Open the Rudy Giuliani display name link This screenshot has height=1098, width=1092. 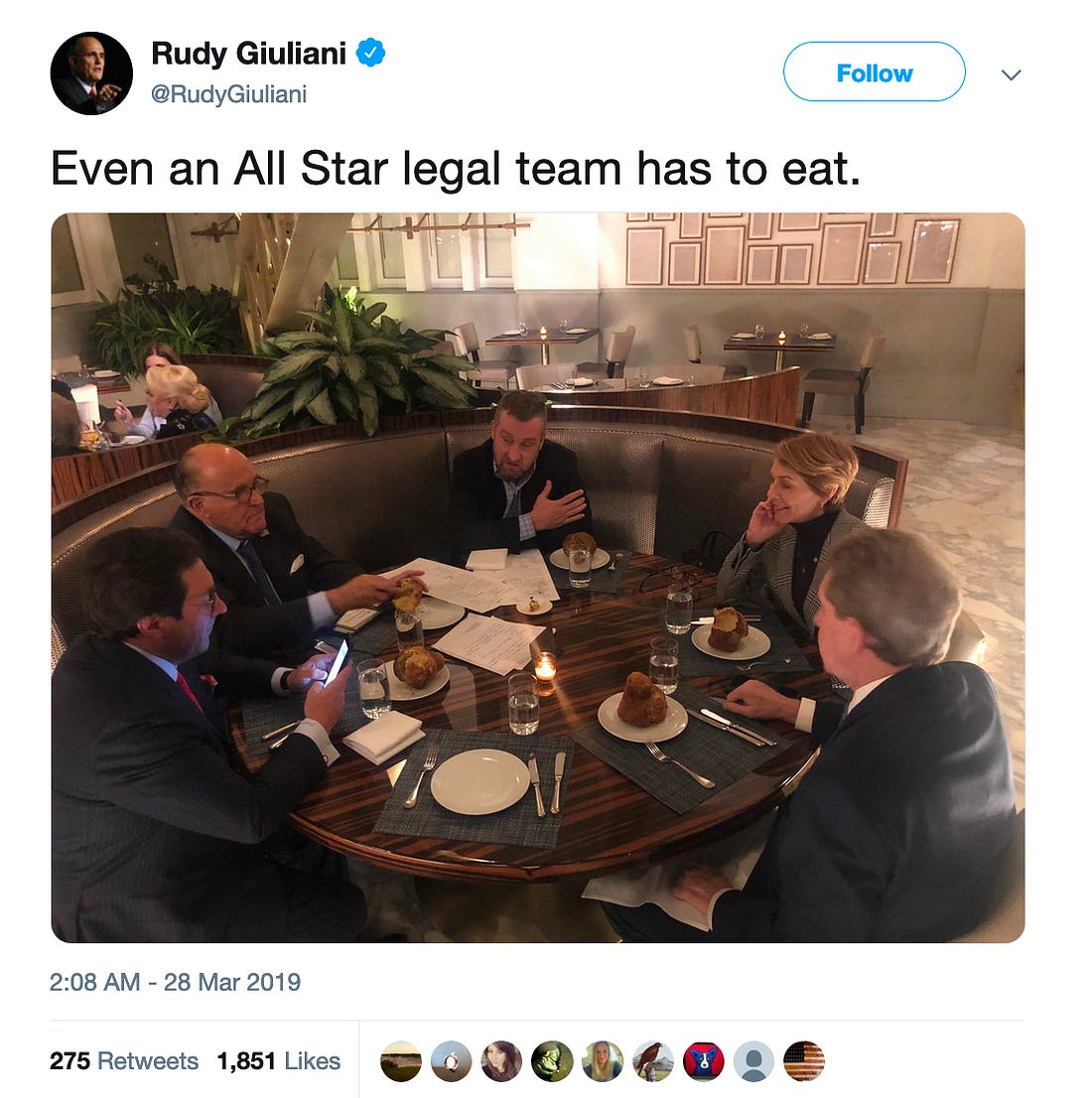click(x=248, y=54)
